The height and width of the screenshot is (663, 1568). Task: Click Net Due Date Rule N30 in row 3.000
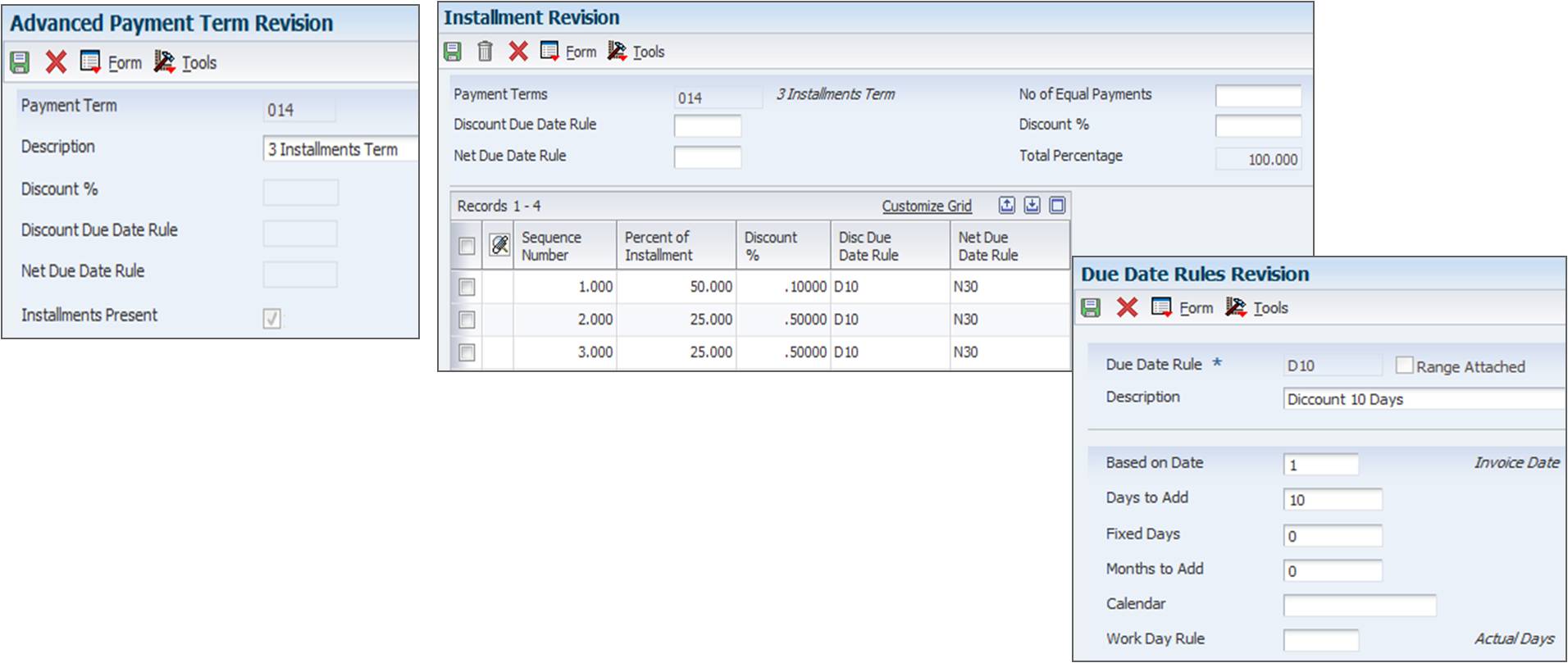[1010, 352]
